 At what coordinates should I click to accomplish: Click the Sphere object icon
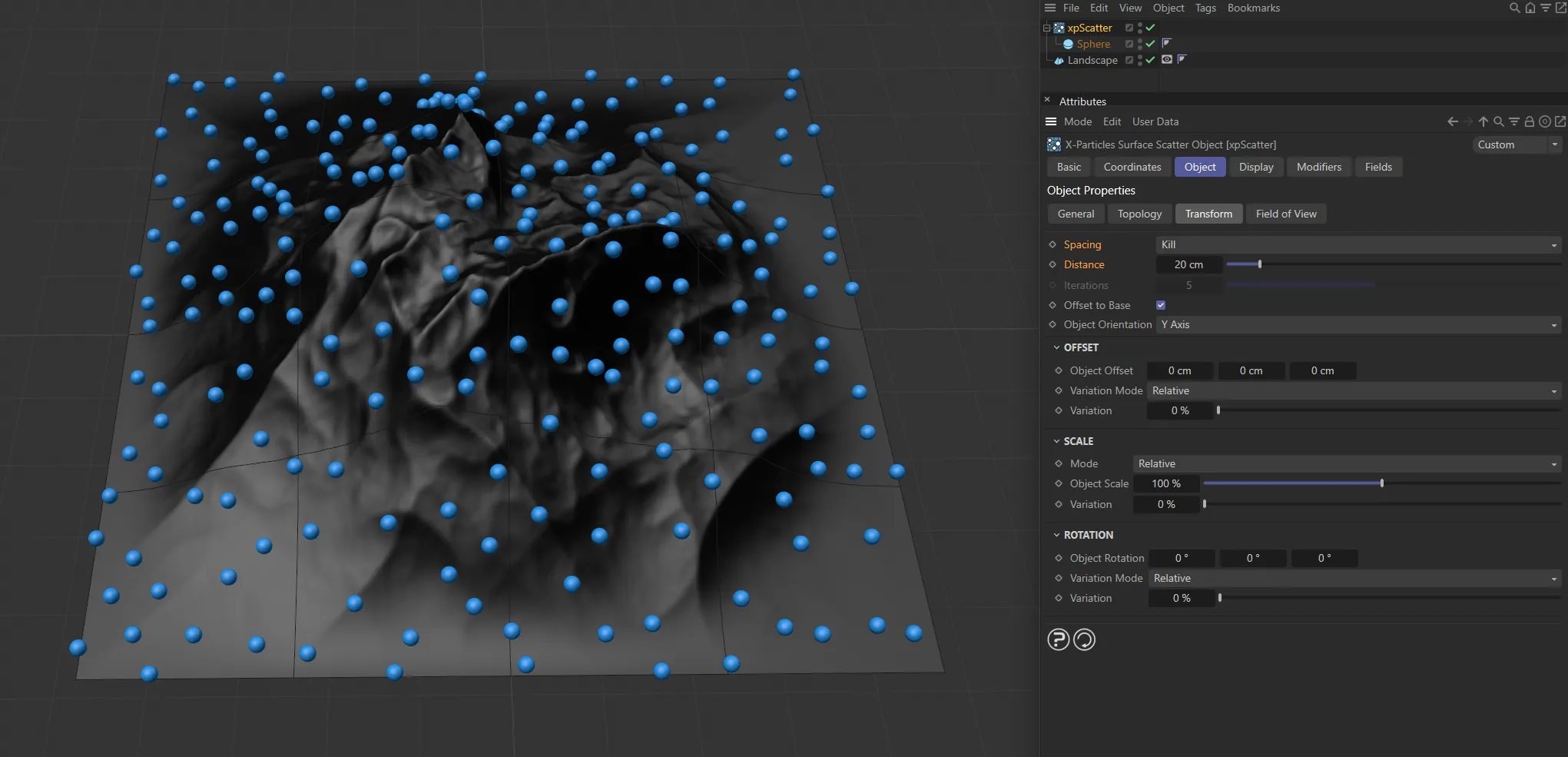point(1069,44)
